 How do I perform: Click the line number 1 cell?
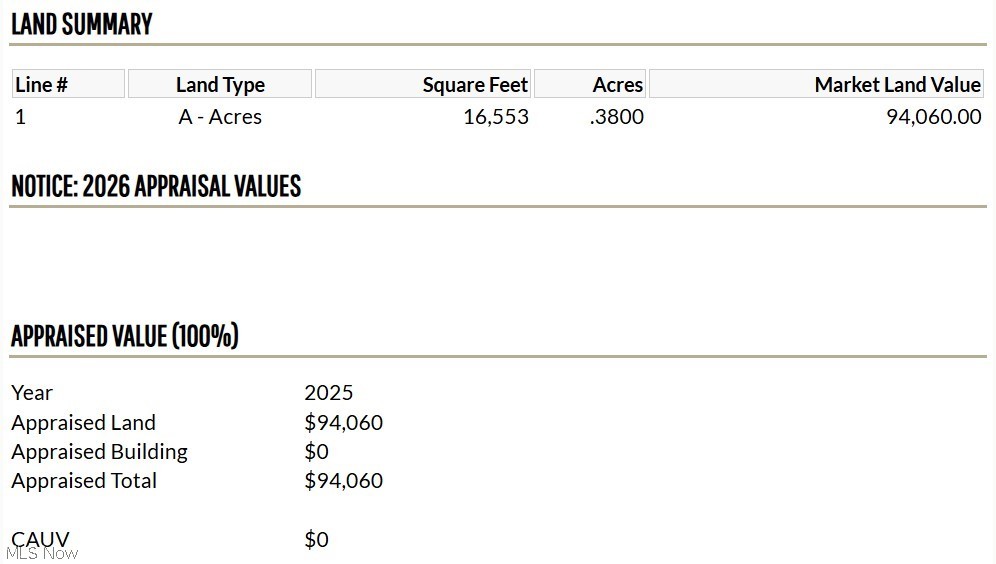coord(20,117)
